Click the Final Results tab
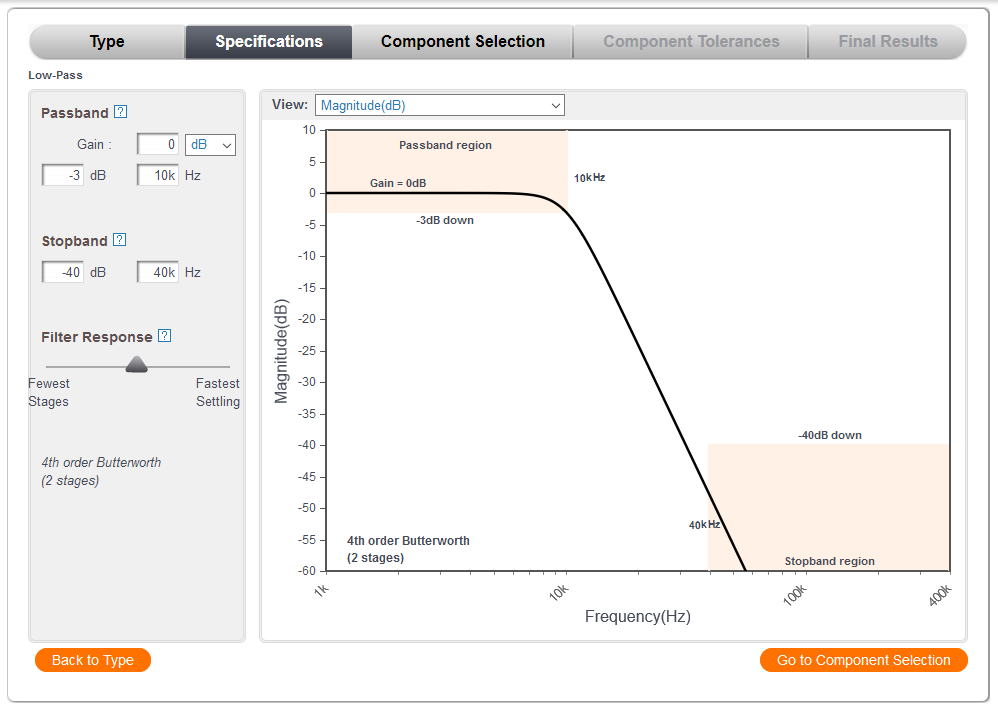 pyautogui.click(x=888, y=42)
